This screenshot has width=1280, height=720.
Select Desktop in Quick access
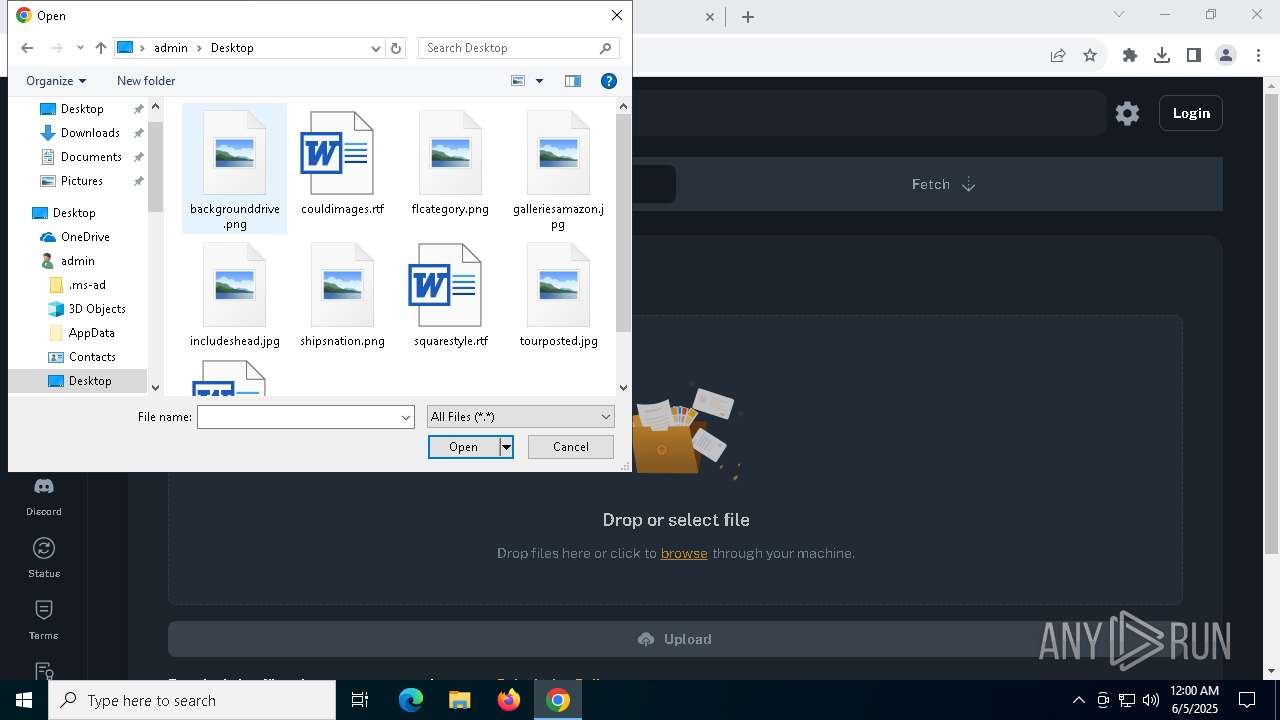point(82,109)
